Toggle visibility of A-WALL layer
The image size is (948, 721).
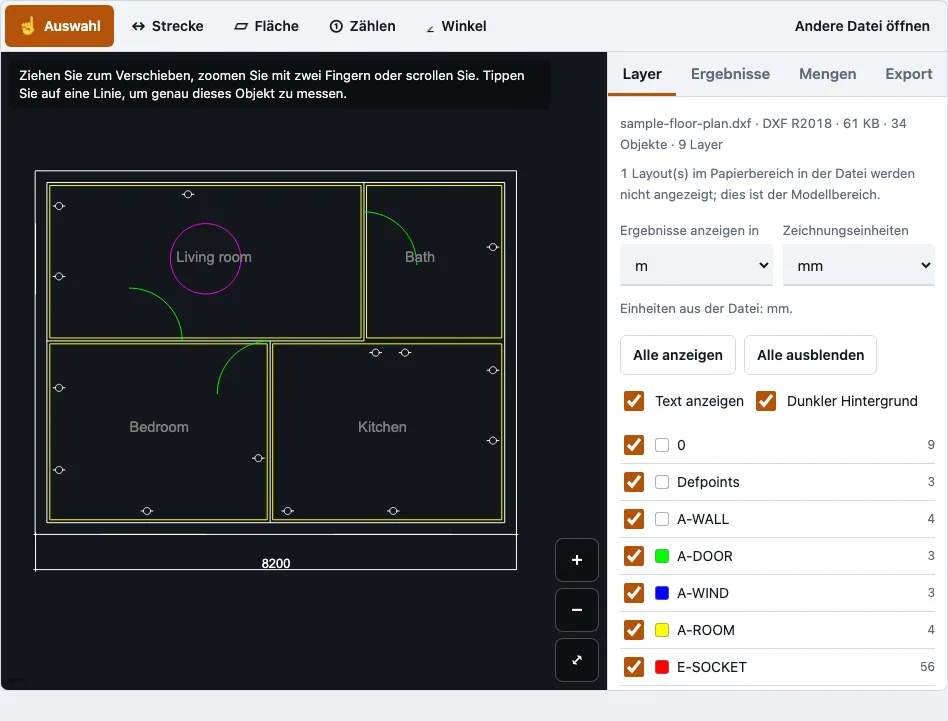point(634,519)
